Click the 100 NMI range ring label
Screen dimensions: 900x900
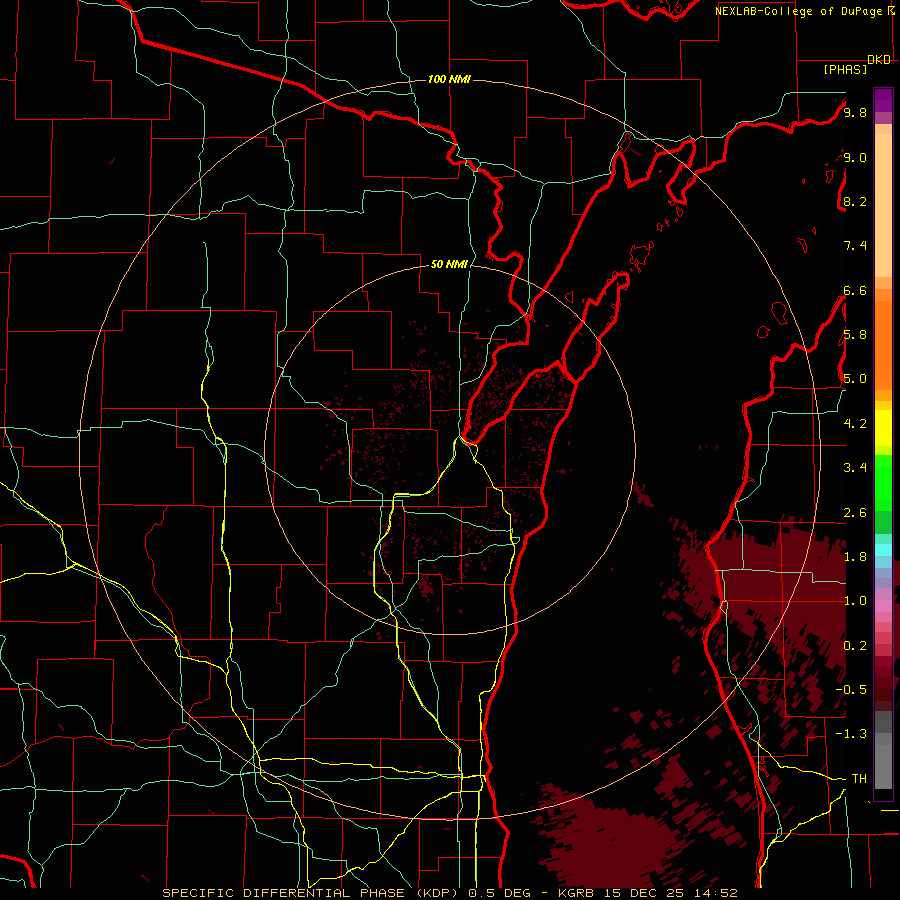(449, 79)
